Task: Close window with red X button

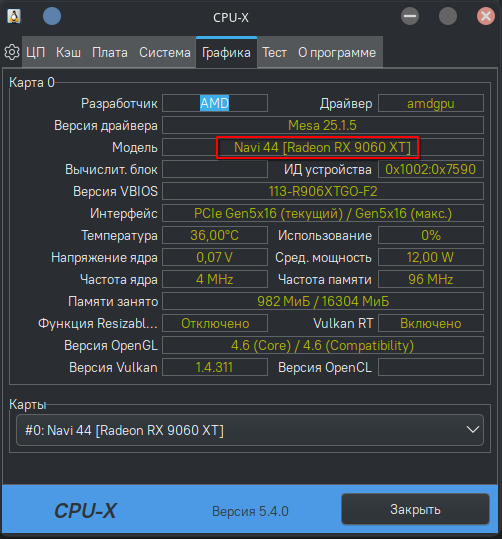Action: (486, 16)
